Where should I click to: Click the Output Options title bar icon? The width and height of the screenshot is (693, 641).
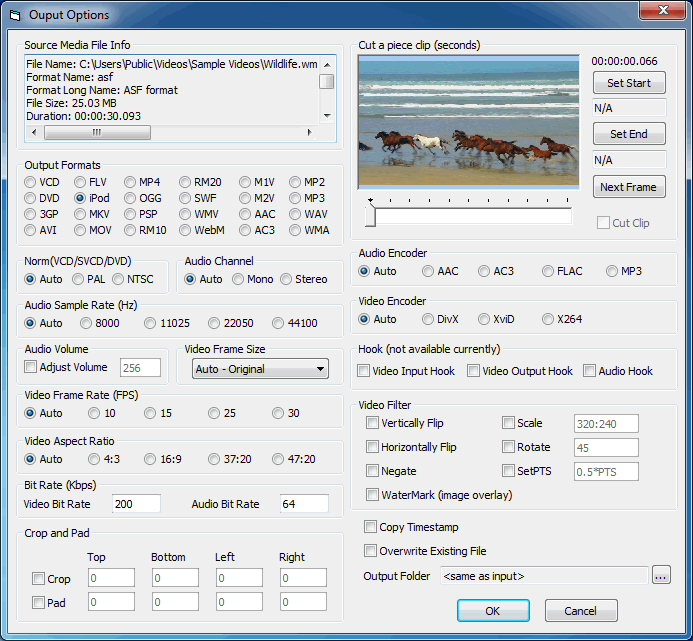click(x=14, y=15)
